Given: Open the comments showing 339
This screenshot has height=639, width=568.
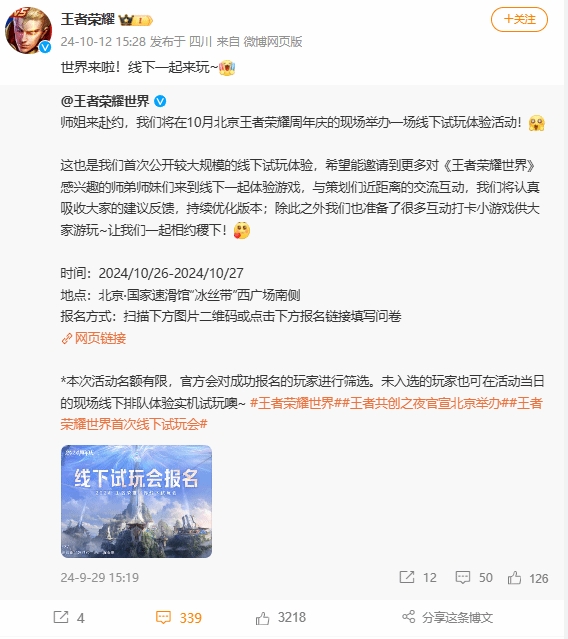Looking at the screenshot, I should point(179,617).
